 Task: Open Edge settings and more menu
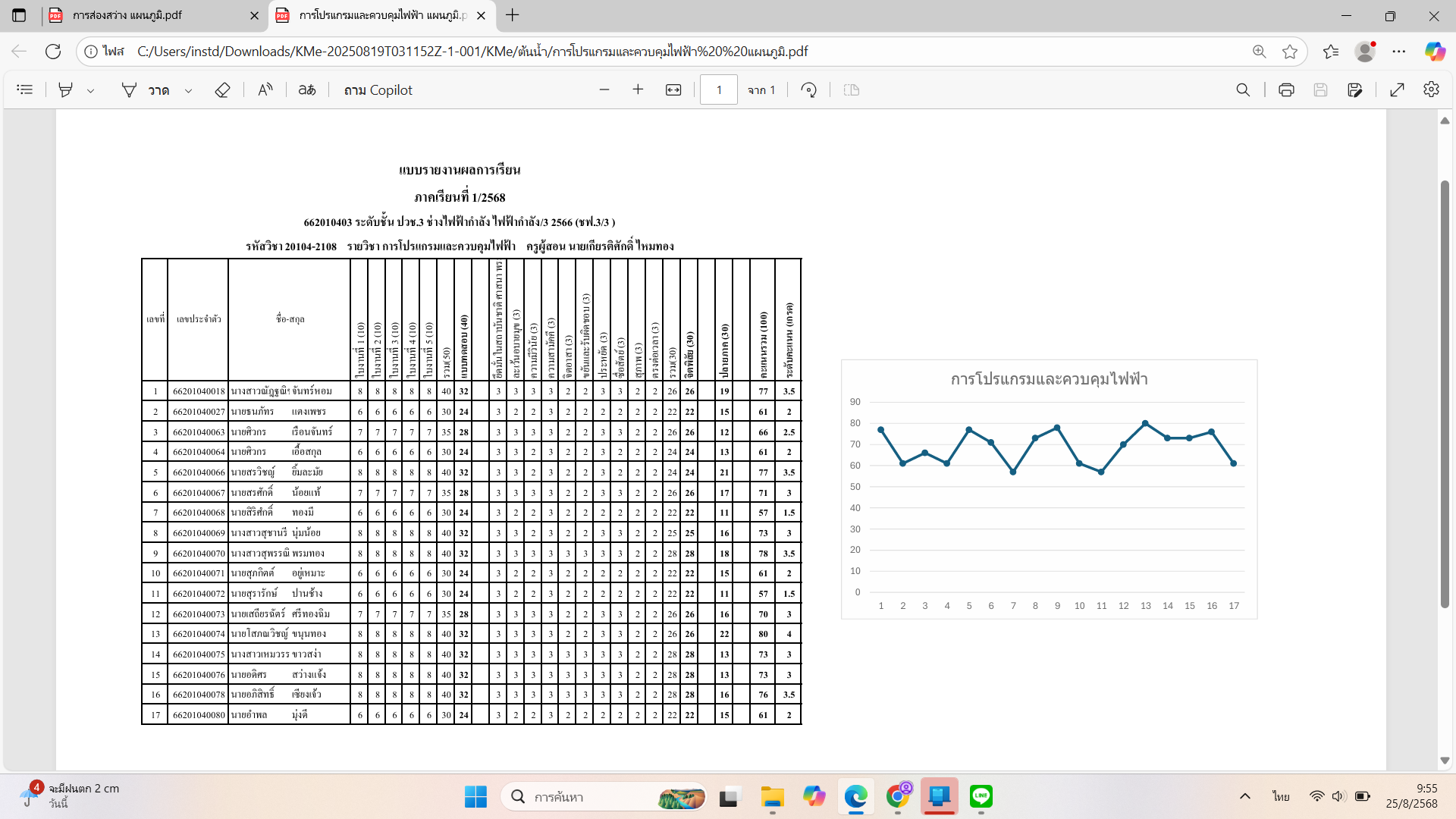1399,52
